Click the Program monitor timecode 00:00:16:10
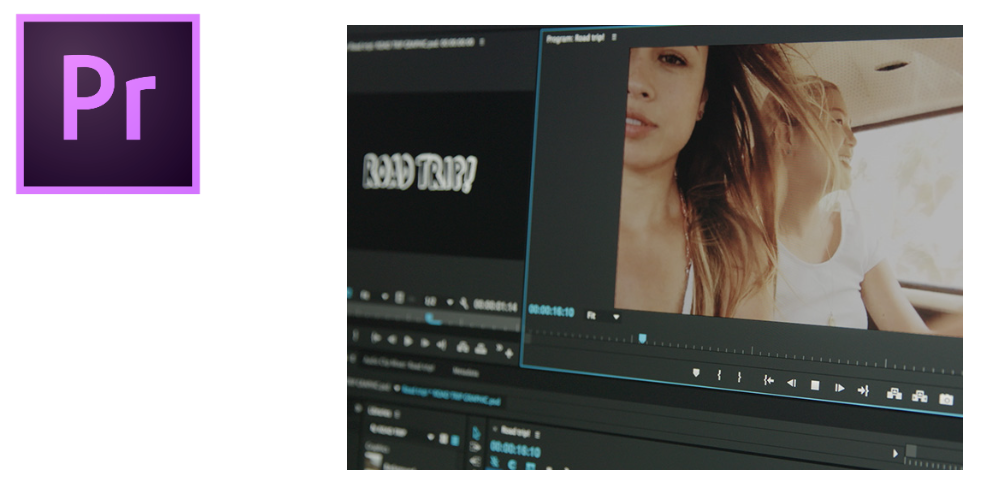The height and width of the screenshot is (490, 984). (x=551, y=311)
